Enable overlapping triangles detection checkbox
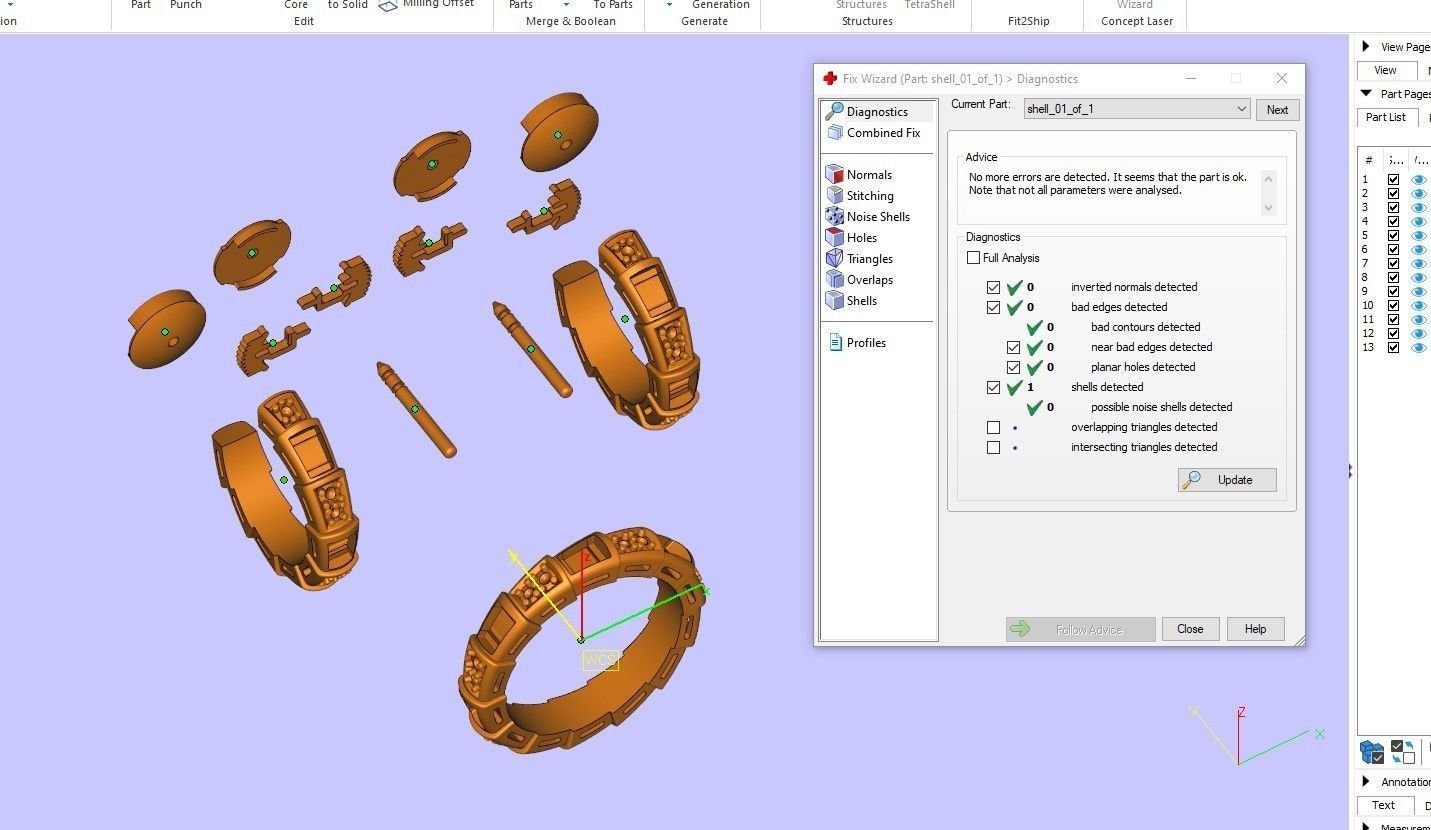 [993, 427]
